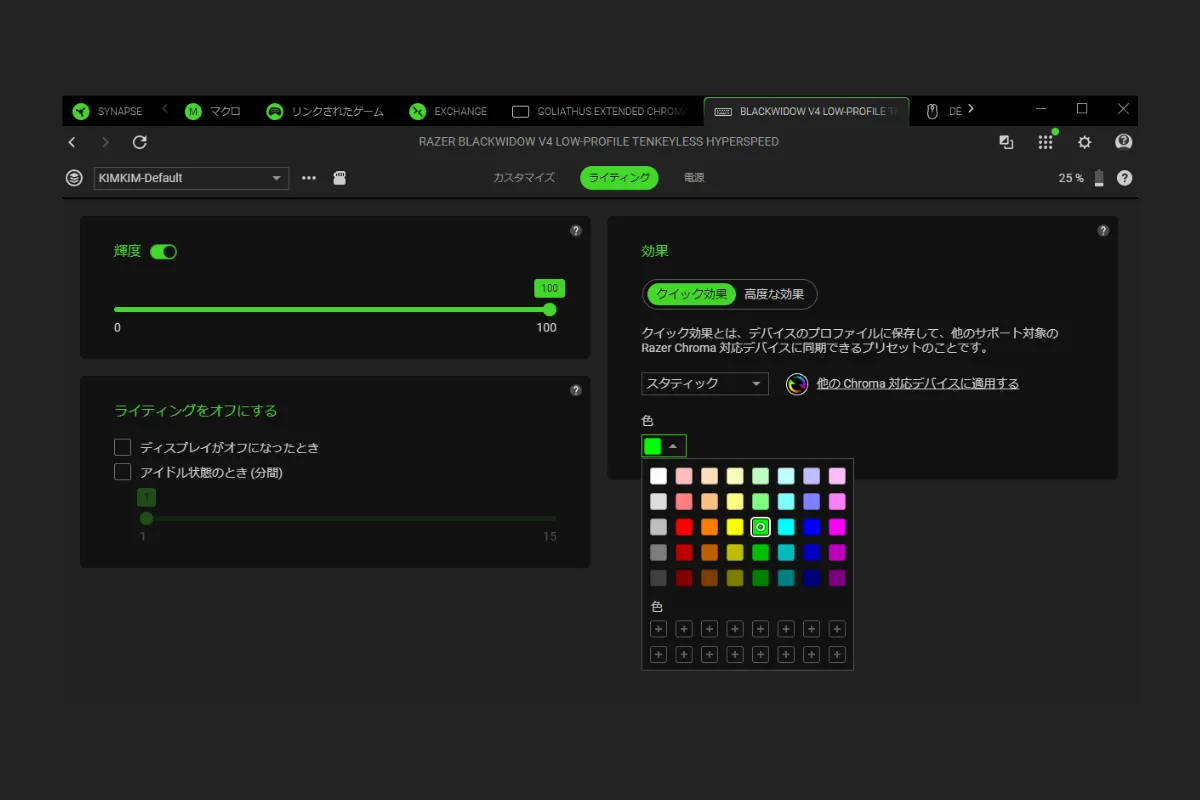Pick the white color swatch
1200x800 pixels.
coord(658,476)
